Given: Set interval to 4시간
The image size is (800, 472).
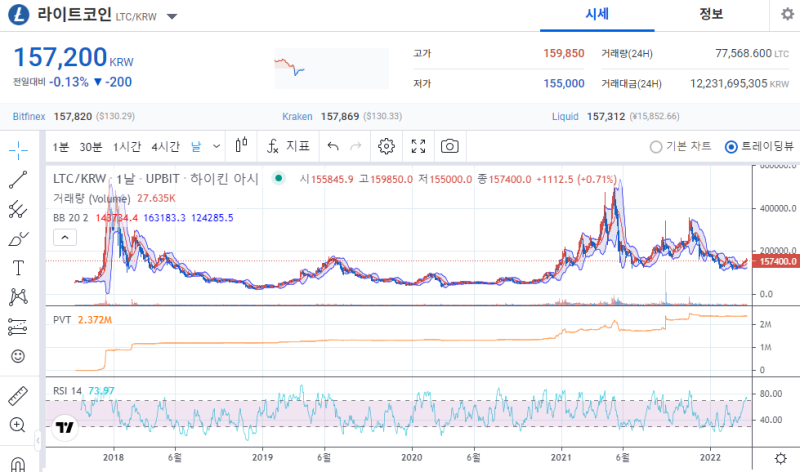Looking at the screenshot, I should (165, 147).
